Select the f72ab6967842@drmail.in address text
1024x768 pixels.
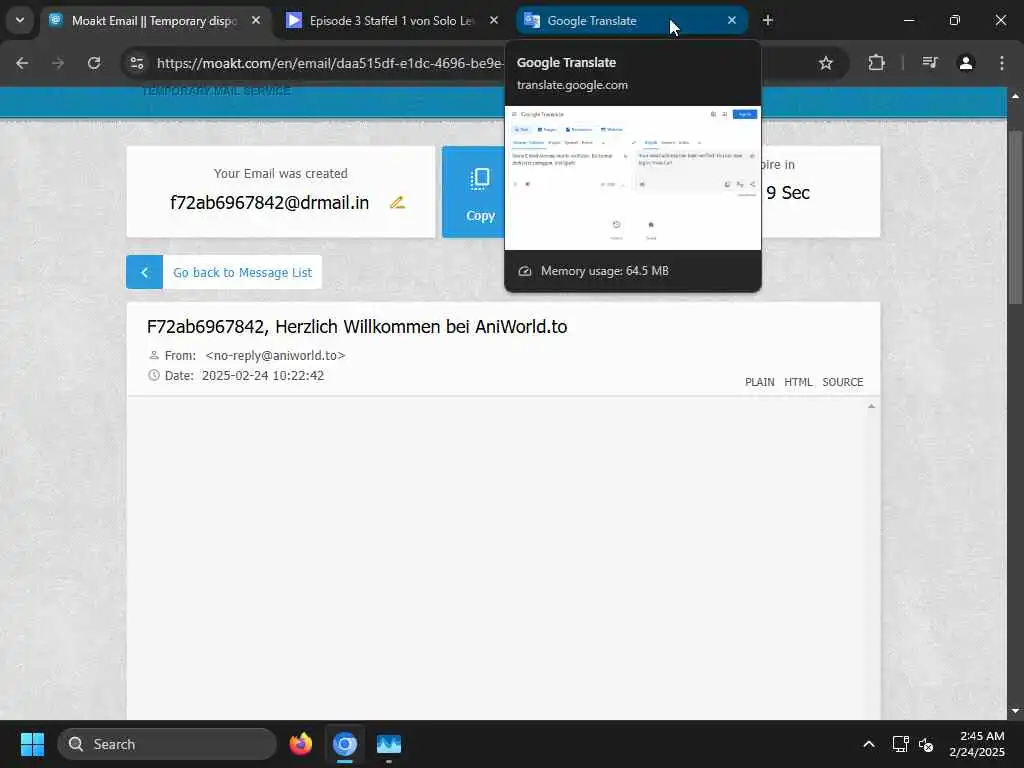coord(270,202)
